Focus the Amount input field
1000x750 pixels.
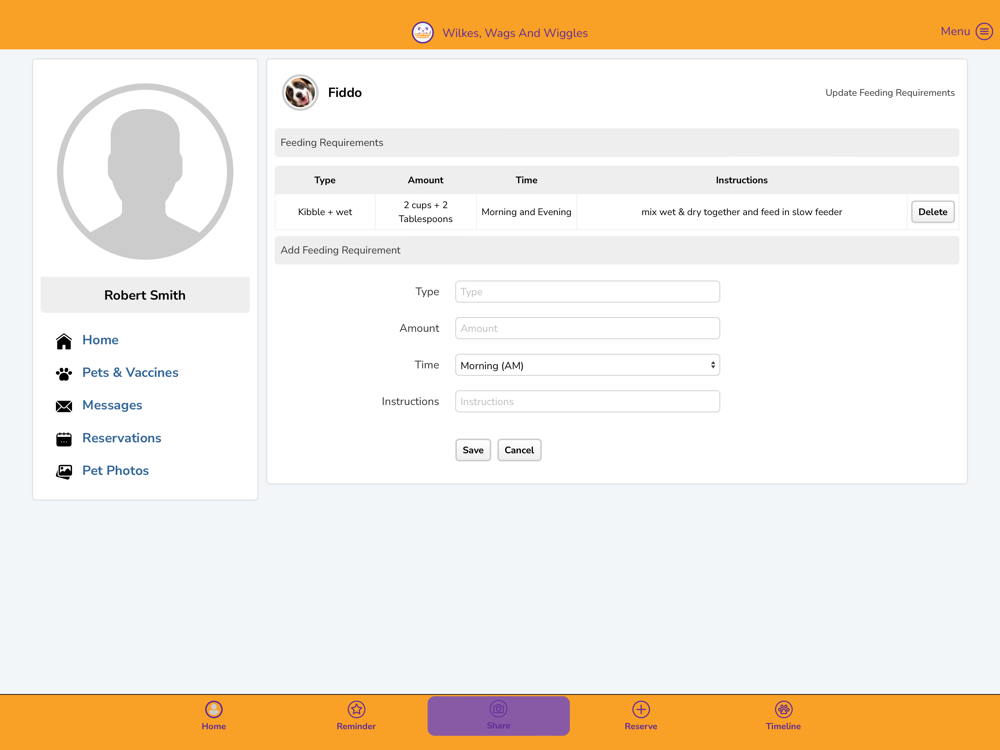(587, 328)
